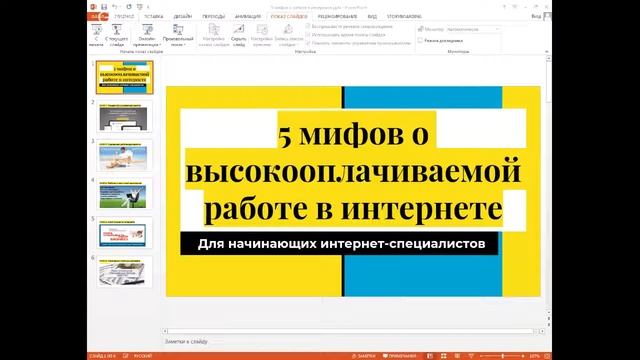This screenshot has width=640, height=360.
Task: Switch to Normal view icon in status bar
Action: click(430, 356)
